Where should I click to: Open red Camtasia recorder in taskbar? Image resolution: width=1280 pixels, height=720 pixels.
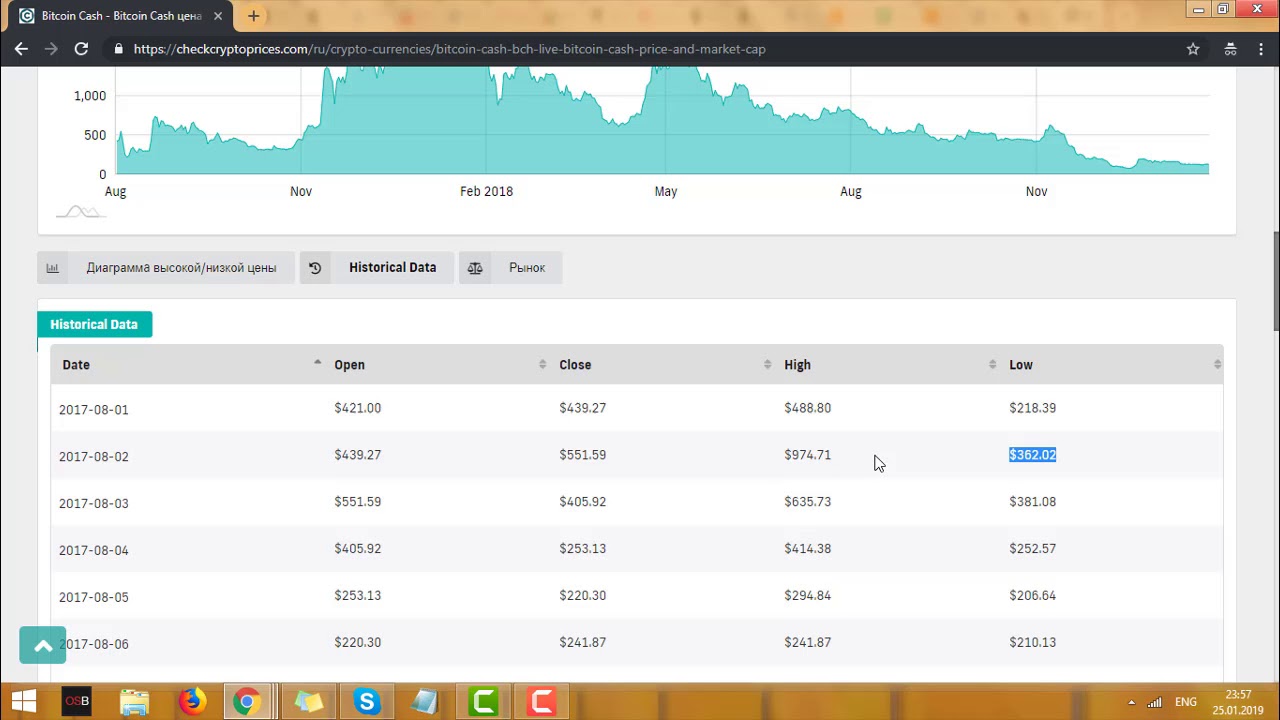(542, 702)
